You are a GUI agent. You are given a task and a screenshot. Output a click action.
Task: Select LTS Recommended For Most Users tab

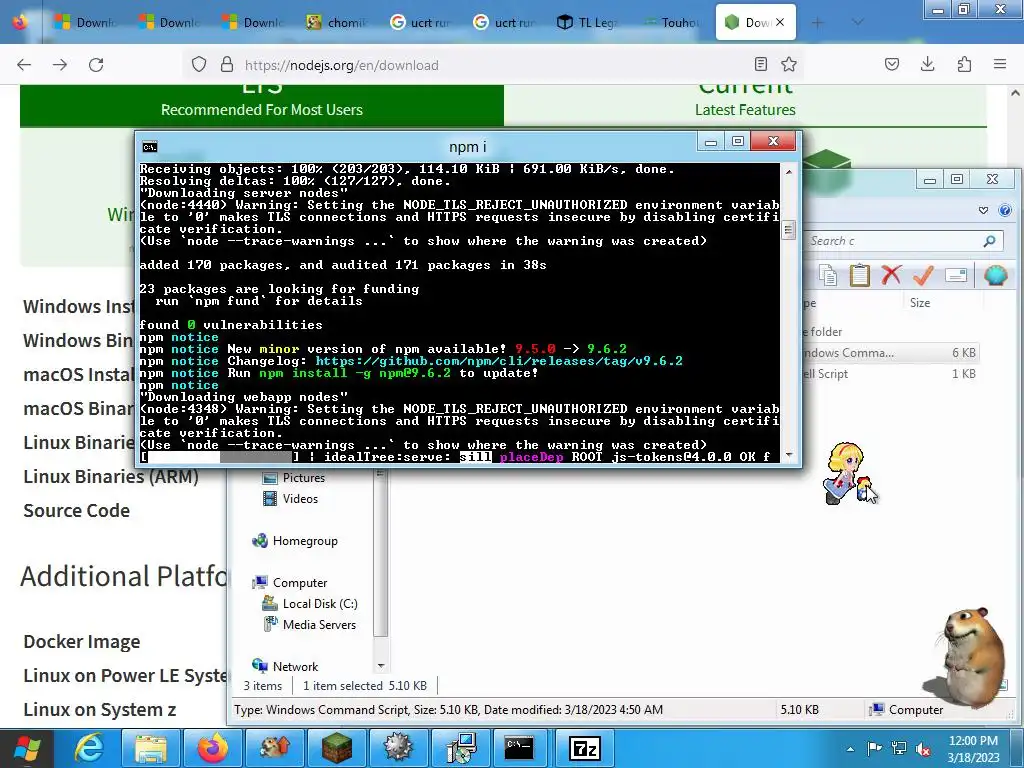click(x=262, y=104)
